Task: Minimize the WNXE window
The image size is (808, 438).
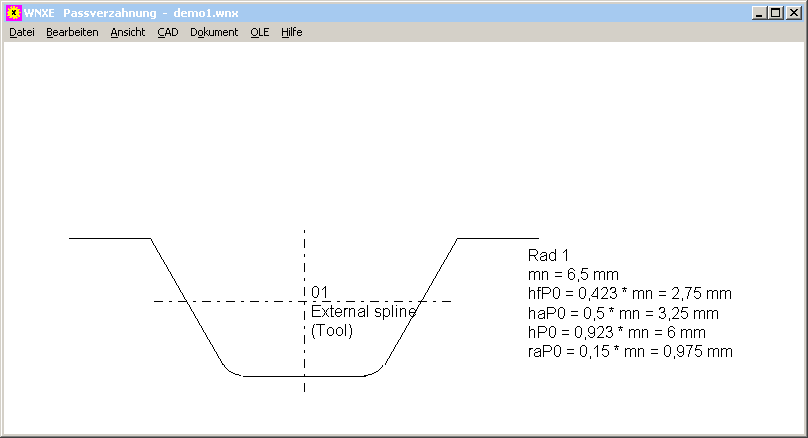Action: point(760,13)
